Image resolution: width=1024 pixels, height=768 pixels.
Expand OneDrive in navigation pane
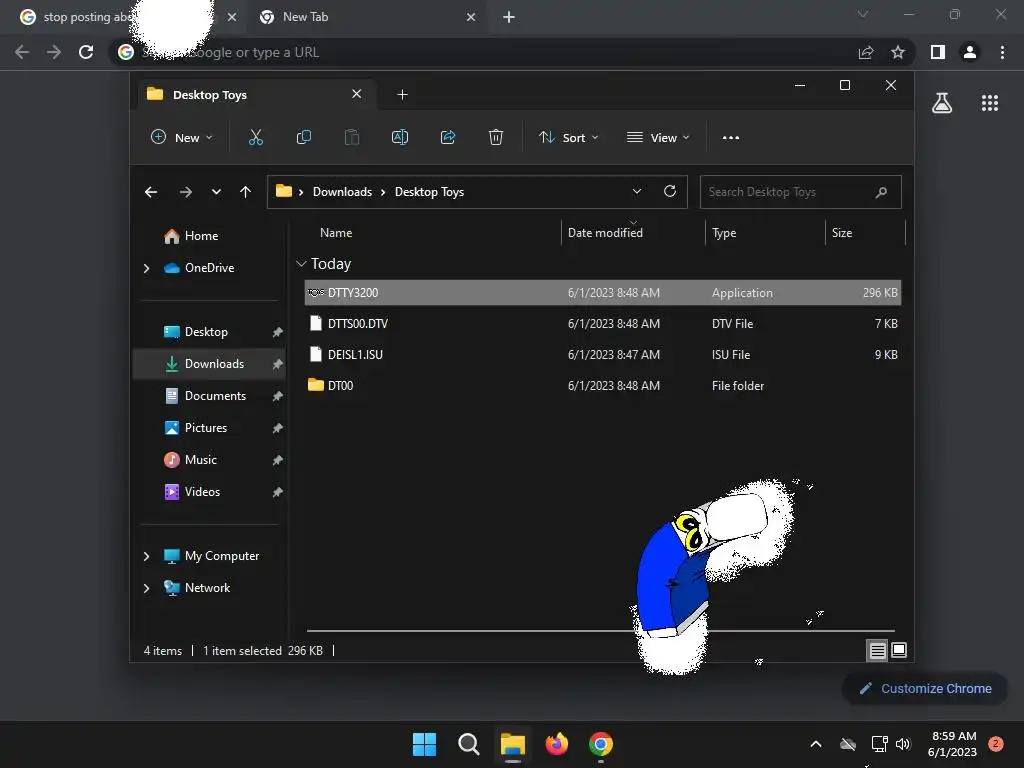click(146, 268)
